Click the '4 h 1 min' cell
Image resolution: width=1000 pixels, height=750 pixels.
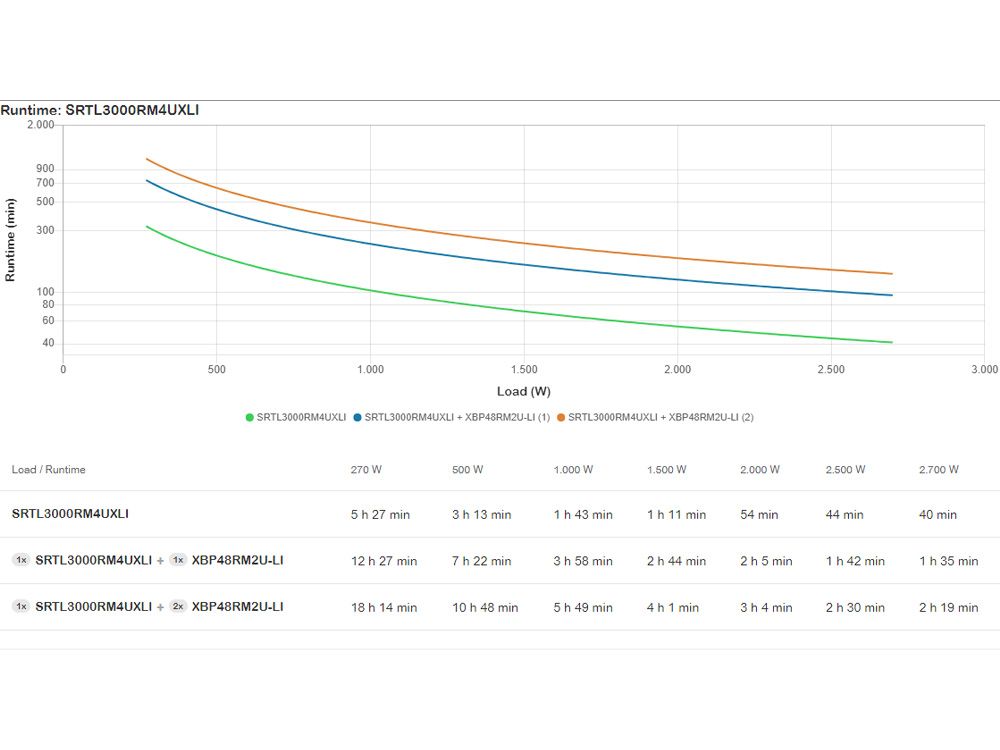pyautogui.click(x=673, y=608)
